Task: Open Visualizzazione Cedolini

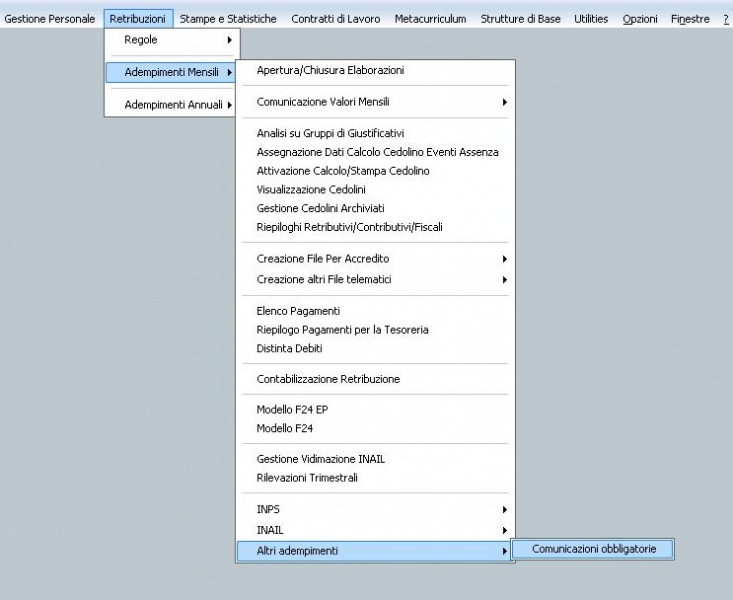Action: click(x=375, y=189)
